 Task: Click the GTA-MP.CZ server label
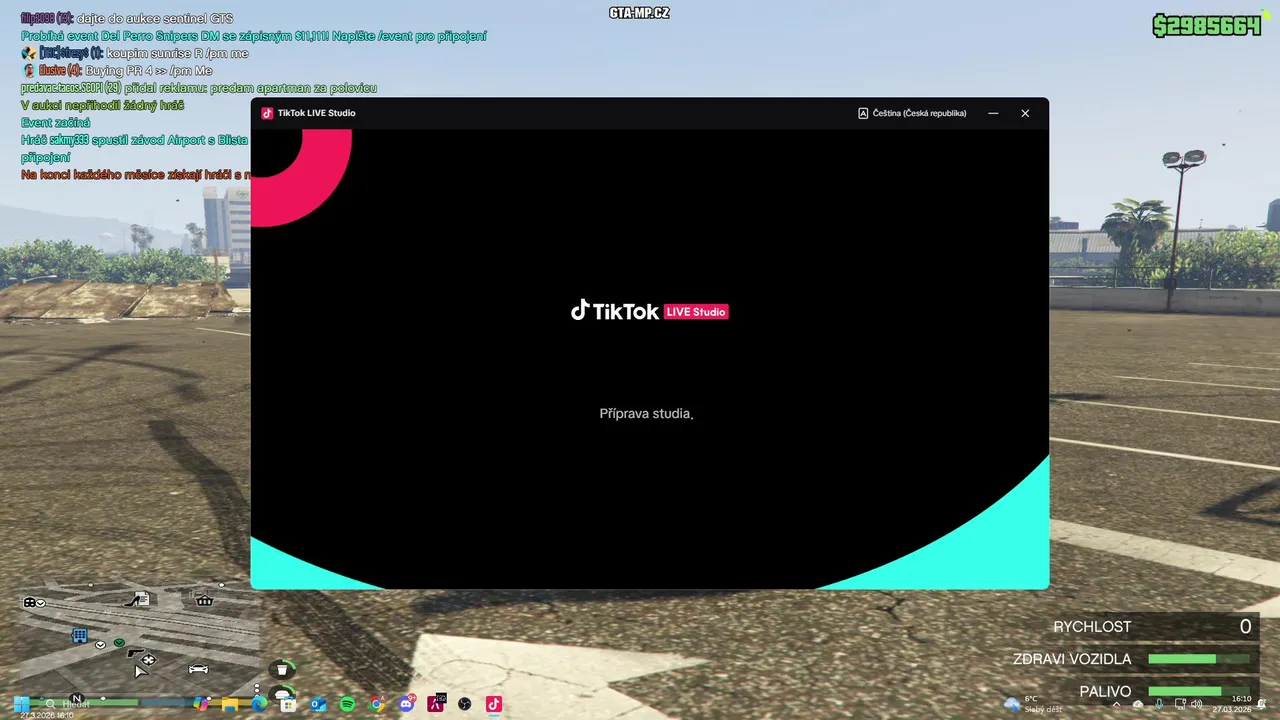pyautogui.click(x=639, y=13)
